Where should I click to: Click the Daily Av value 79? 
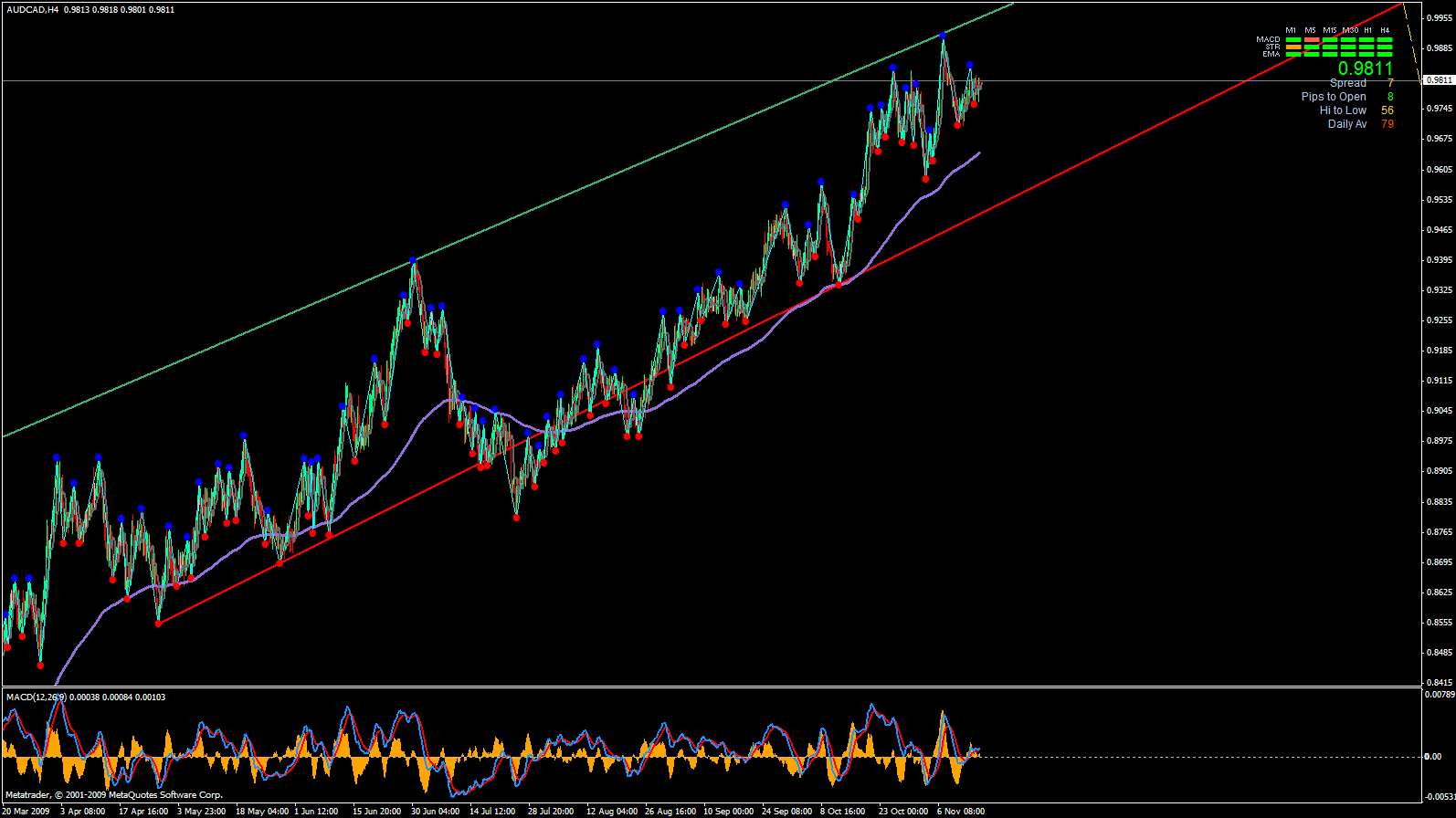1387,124
